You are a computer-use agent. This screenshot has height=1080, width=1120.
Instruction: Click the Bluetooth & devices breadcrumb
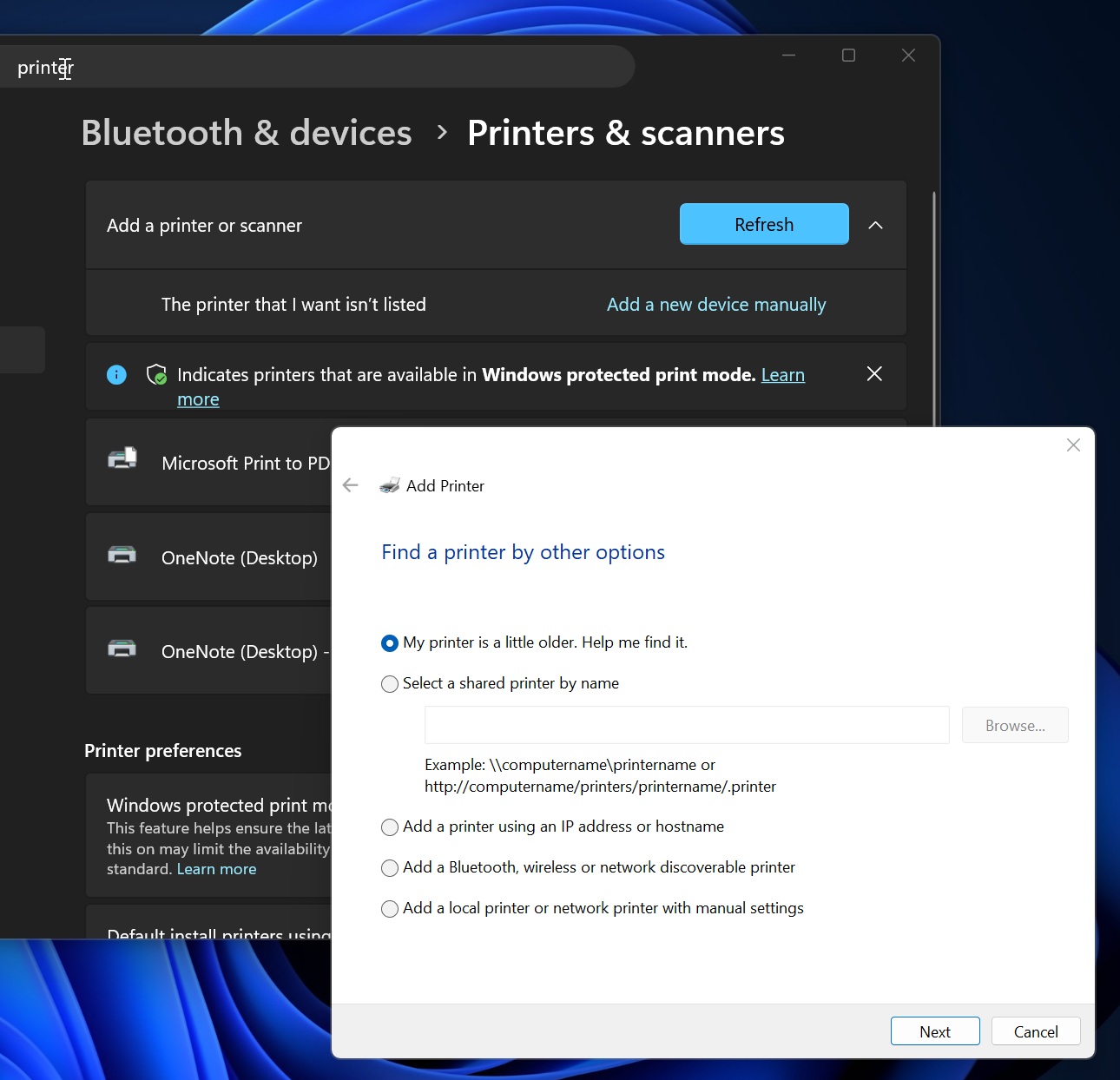247,133
